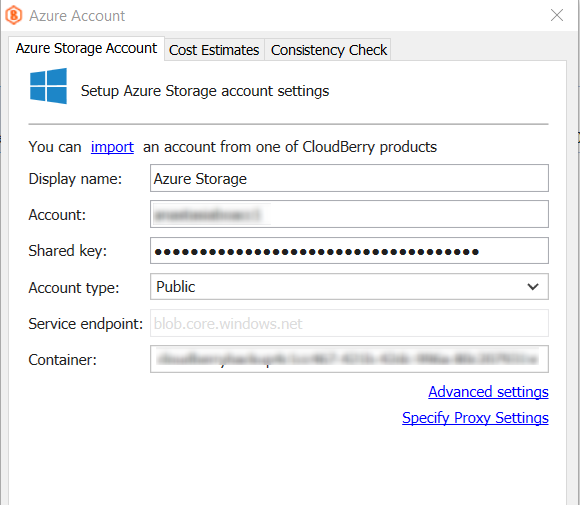Open Specify Proxy Settings link
Viewport: 580px width, 505px height.
point(475,418)
